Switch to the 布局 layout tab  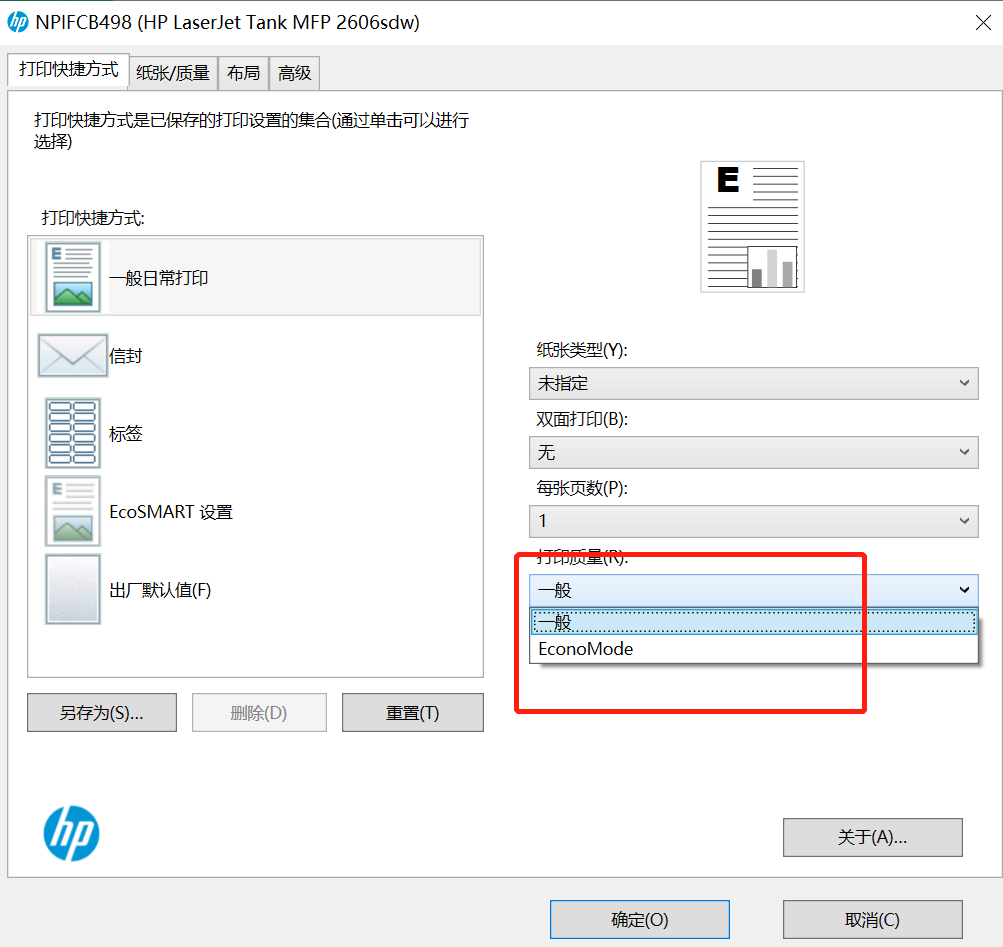(x=242, y=72)
